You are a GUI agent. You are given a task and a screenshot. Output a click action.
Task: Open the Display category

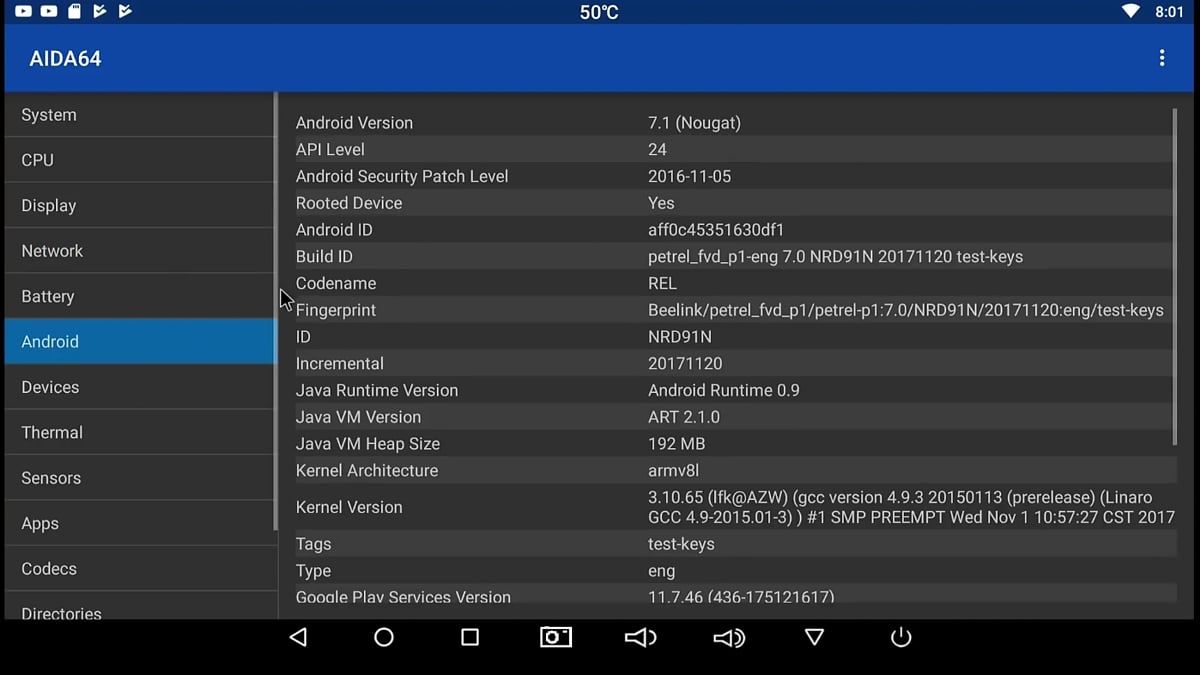[x=139, y=205]
